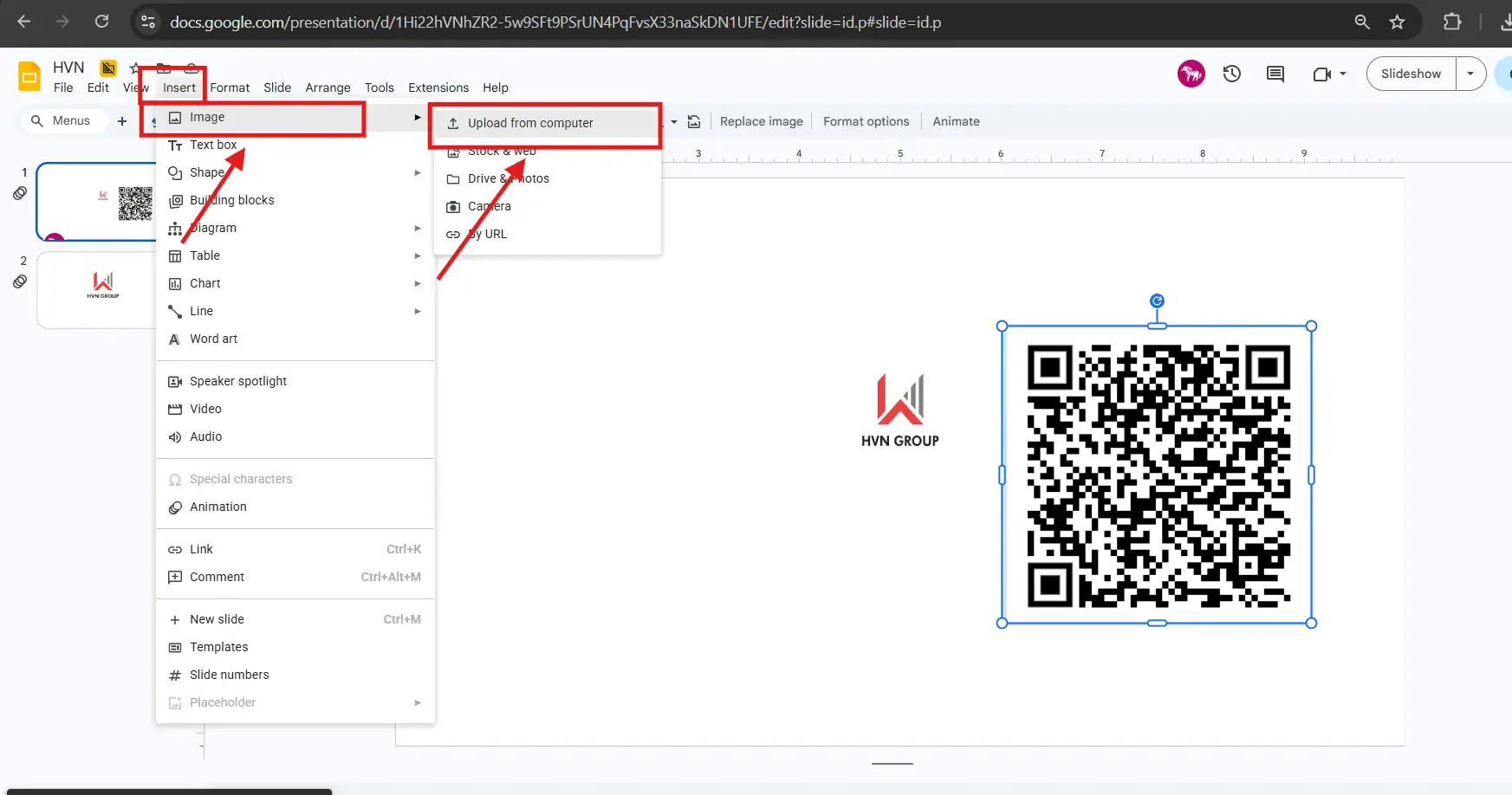Insert a Text box
The width and height of the screenshot is (1512, 795).
coord(295,145)
